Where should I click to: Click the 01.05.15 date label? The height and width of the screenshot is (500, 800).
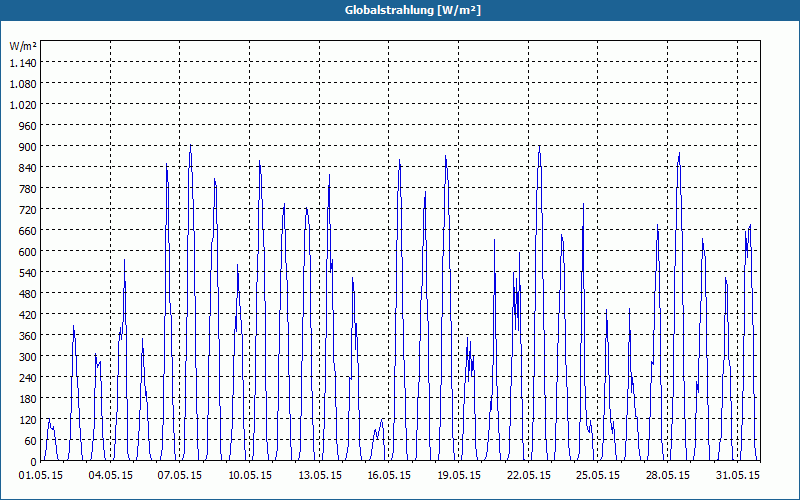pyautogui.click(x=41, y=476)
